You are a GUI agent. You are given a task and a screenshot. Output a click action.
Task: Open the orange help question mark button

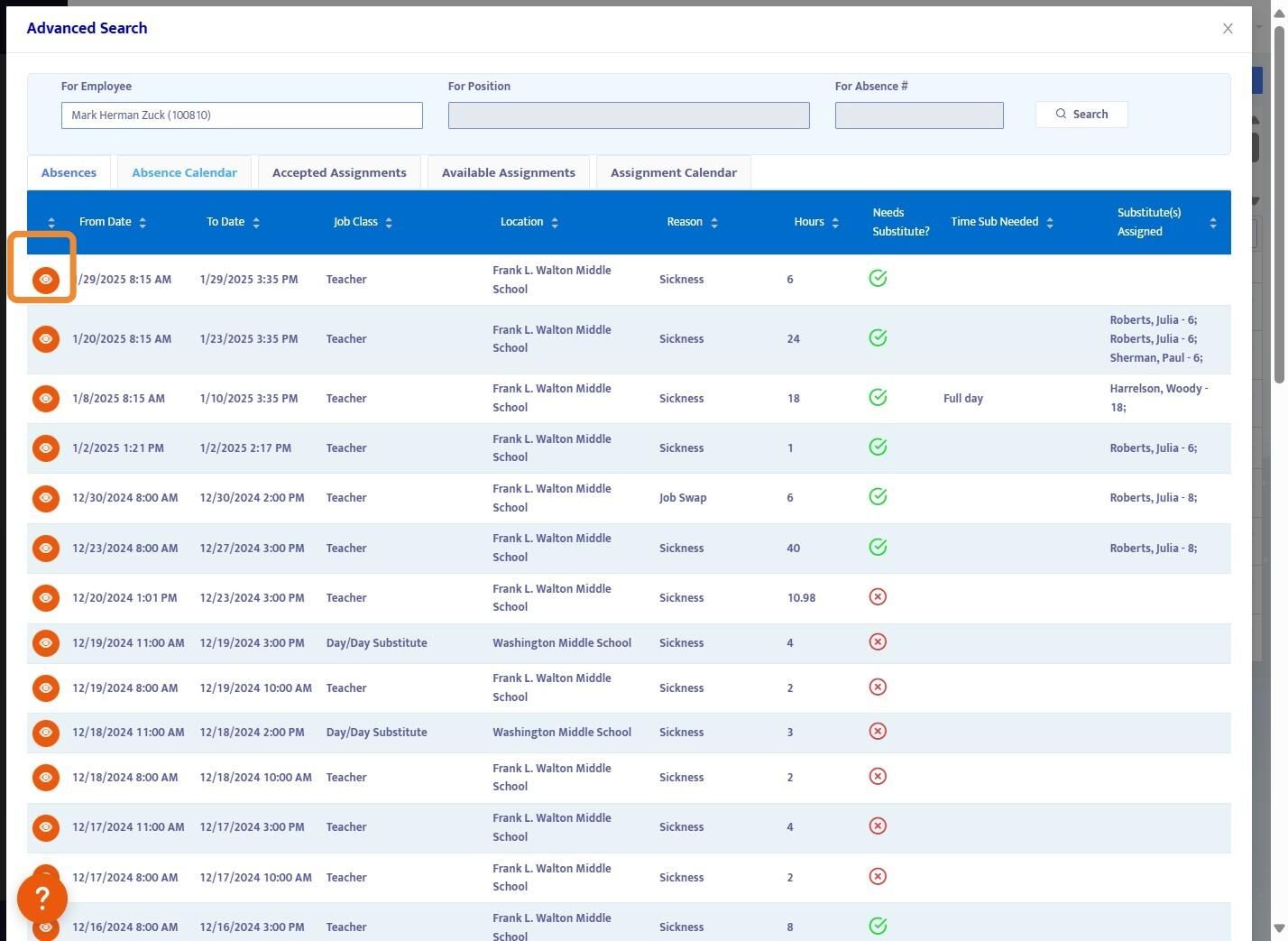(x=42, y=899)
